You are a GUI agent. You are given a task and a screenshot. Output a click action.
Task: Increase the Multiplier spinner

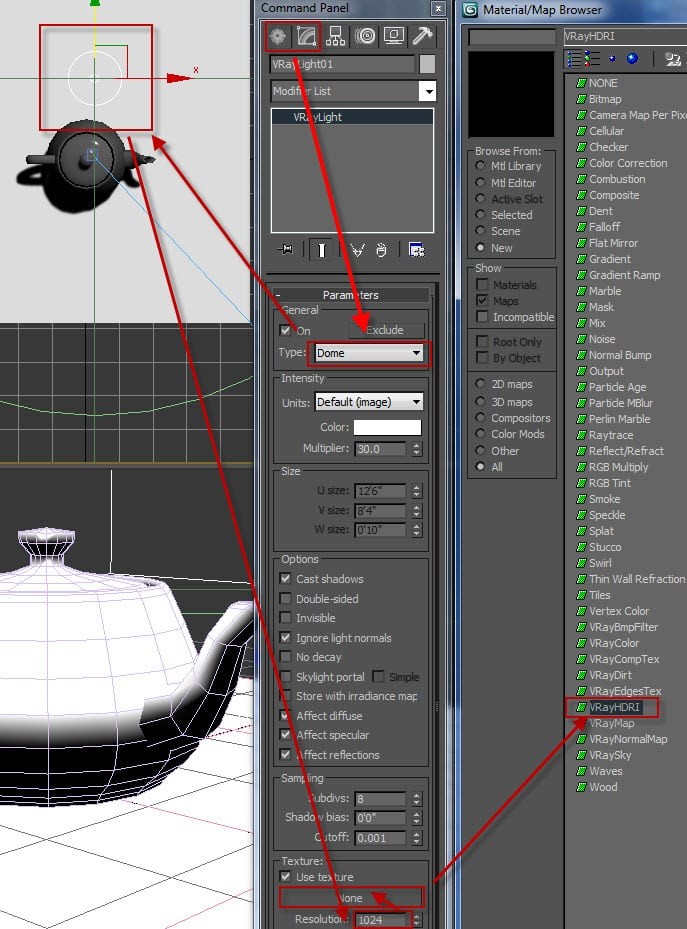(417, 445)
